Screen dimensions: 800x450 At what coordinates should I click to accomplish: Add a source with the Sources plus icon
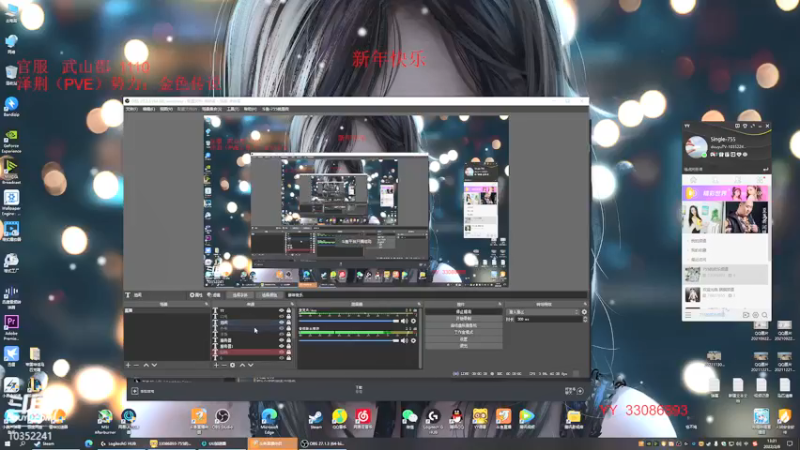tap(216, 365)
